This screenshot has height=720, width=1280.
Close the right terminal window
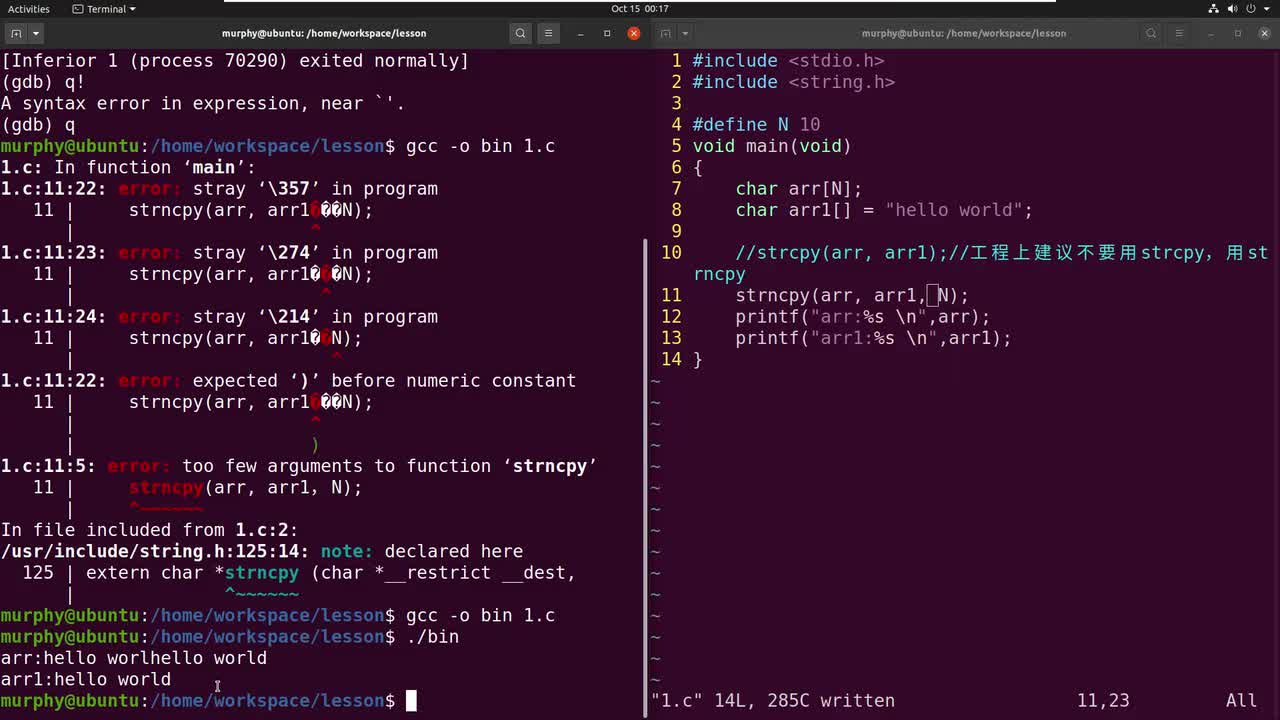click(x=1265, y=33)
